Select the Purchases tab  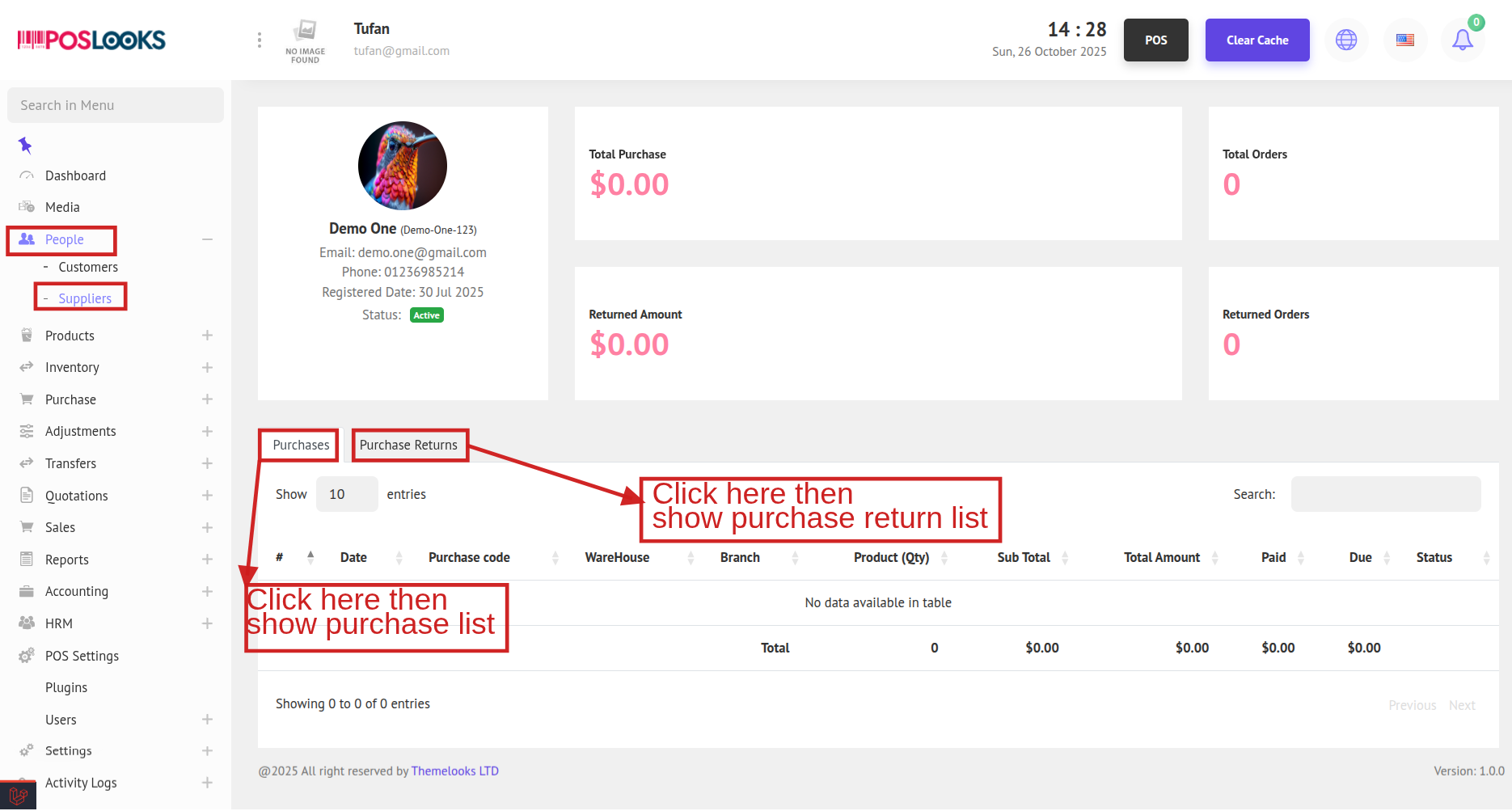click(x=301, y=445)
